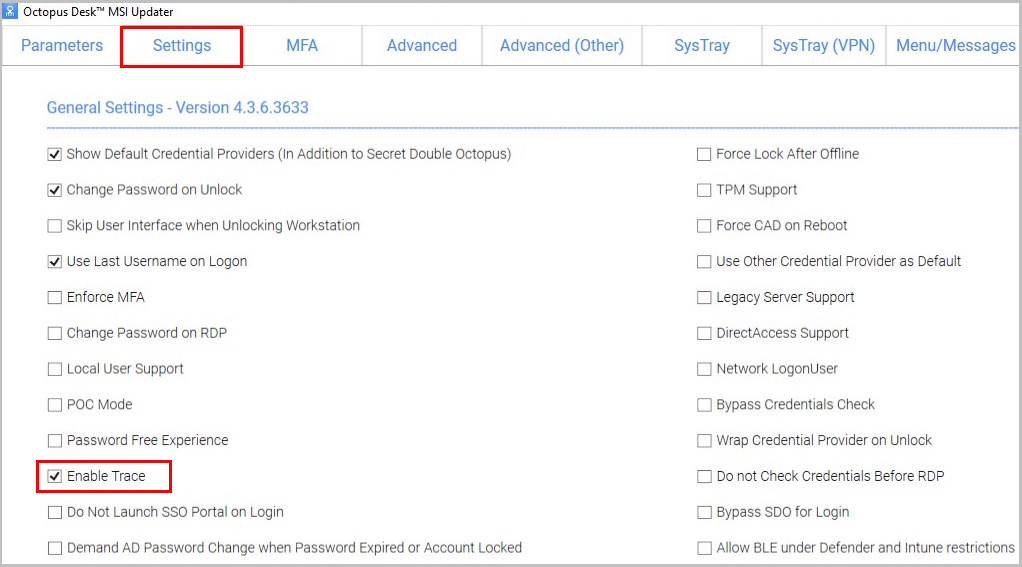Go to the Advanced (Other) tab
Screen dimensions: 1022x567
click(562, 46)
